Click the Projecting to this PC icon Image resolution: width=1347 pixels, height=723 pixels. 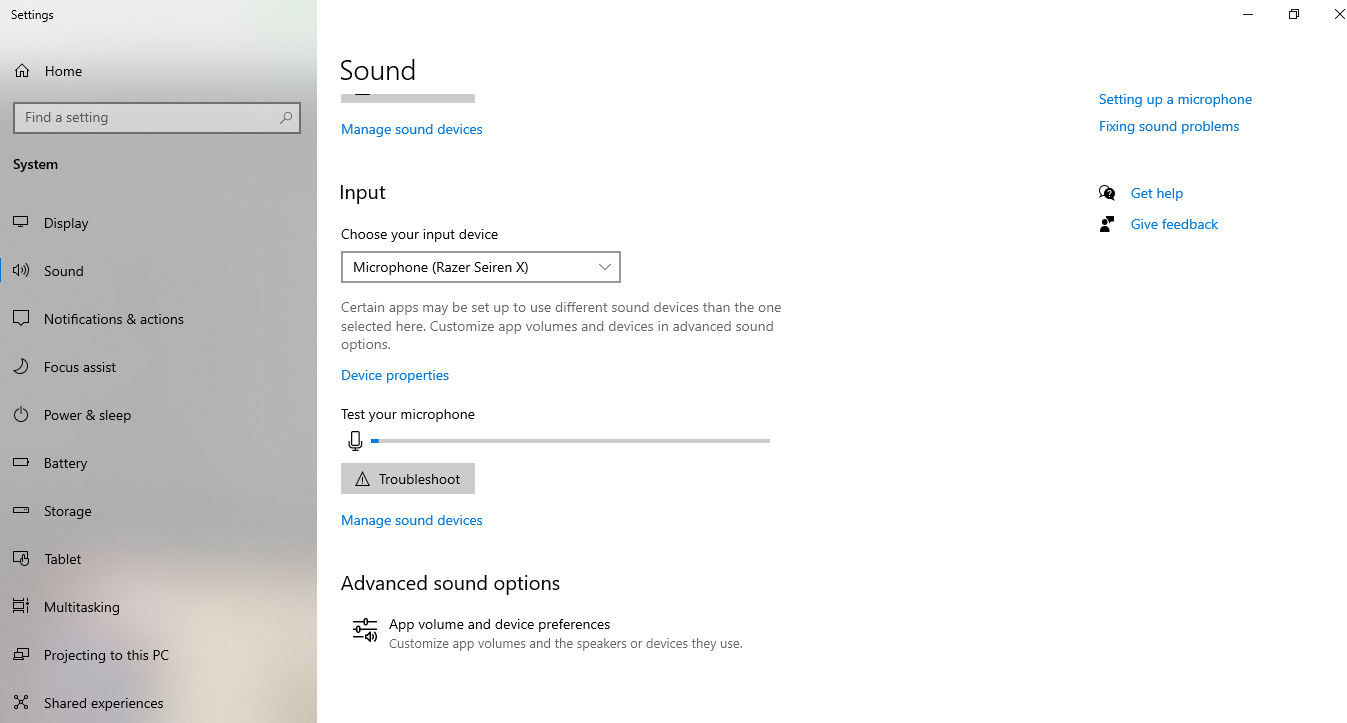(x=21, y=655)
